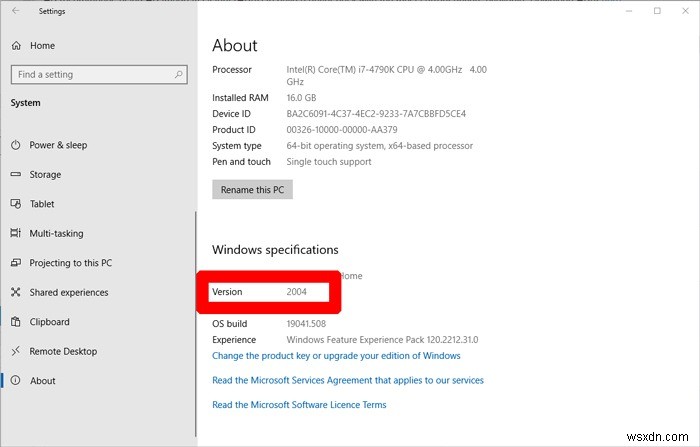Click the Clipboard label
700x447 pixels.
50,322
